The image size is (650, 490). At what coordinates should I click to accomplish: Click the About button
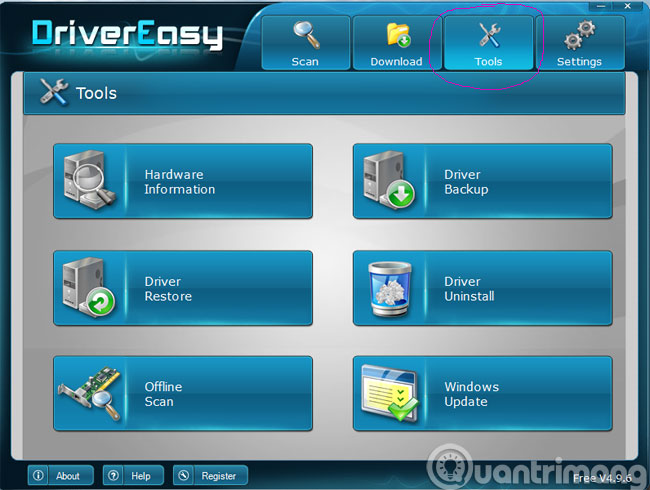[61, 475]
